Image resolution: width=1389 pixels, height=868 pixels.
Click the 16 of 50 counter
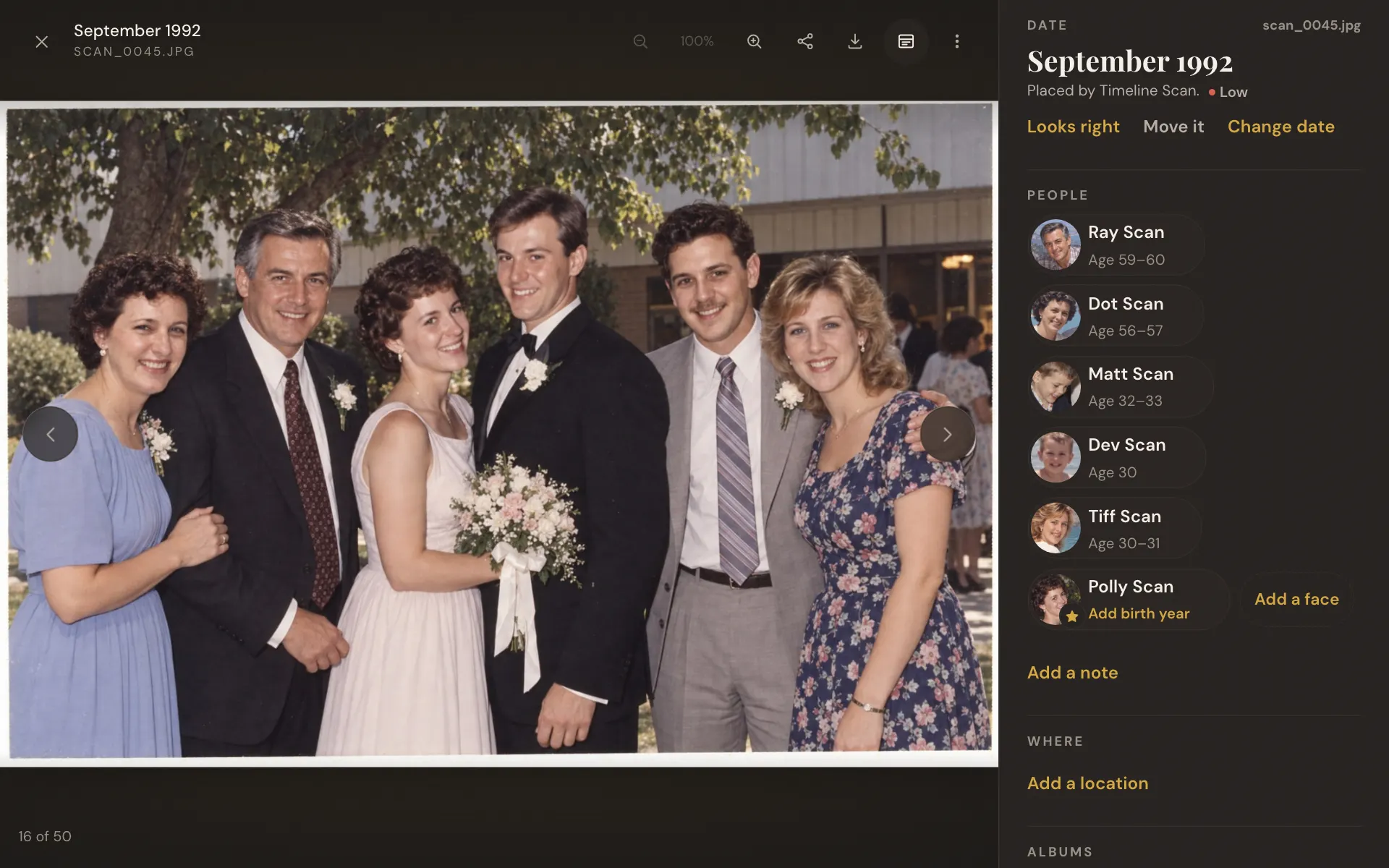pyautogui.click(x=45, y=836)
